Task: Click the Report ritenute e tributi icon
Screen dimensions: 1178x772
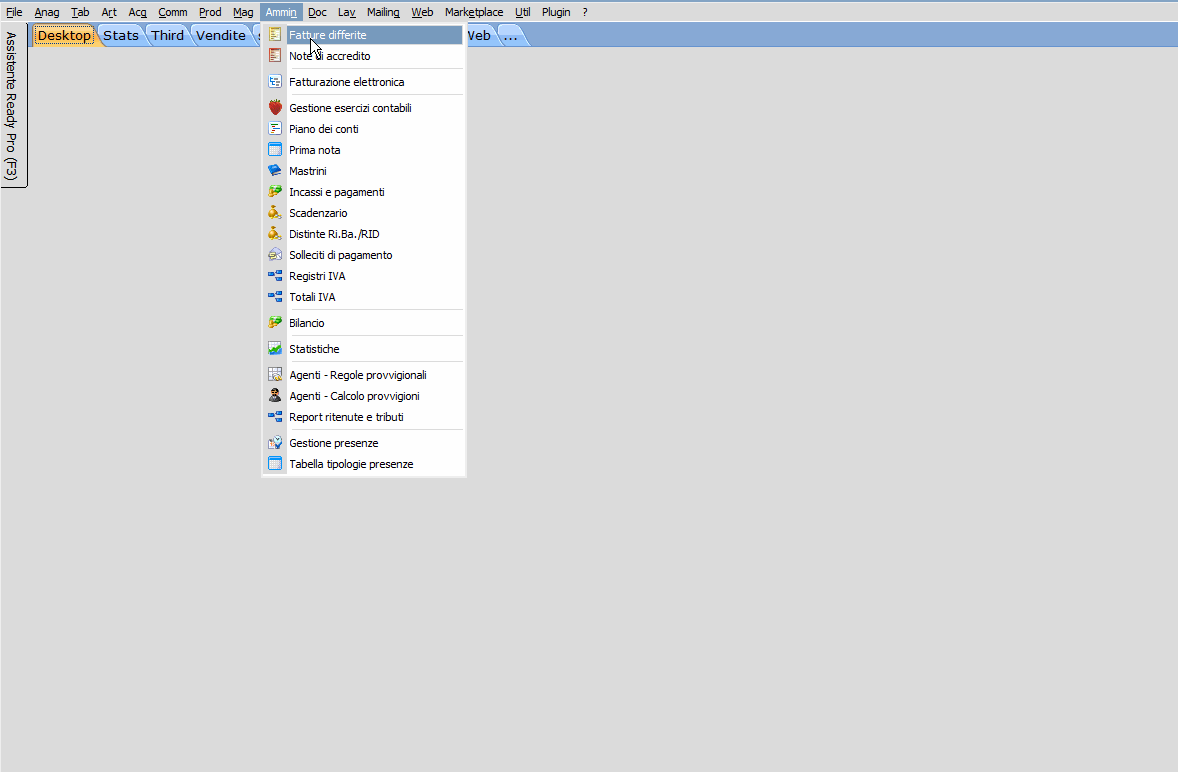Action: coord(275,416)
